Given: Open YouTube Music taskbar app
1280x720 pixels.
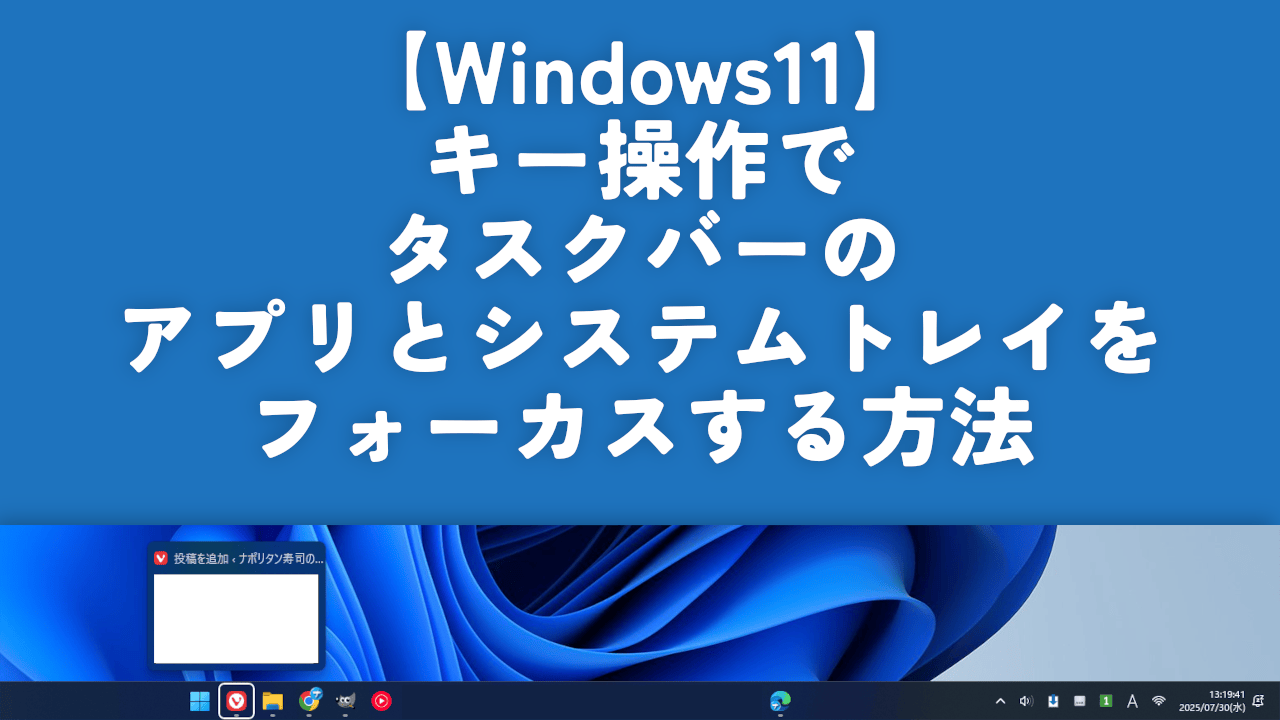Looking at the screenshot, I should click(381, 701).
